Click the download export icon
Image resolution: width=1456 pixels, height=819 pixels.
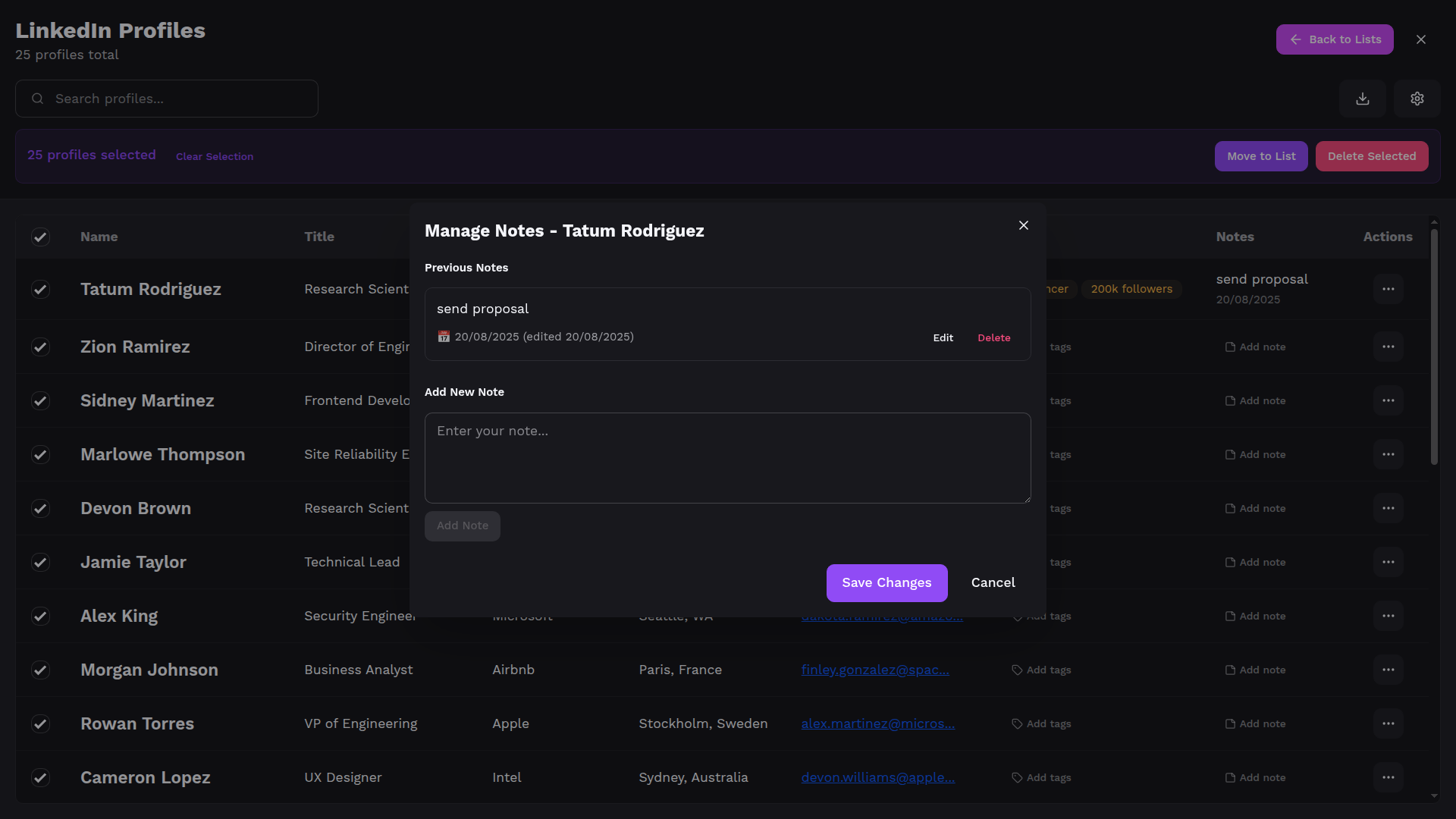point(1363,99)
